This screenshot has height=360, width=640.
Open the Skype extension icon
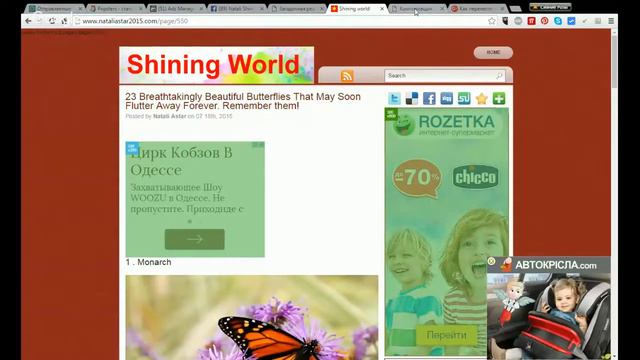[558, 21]
